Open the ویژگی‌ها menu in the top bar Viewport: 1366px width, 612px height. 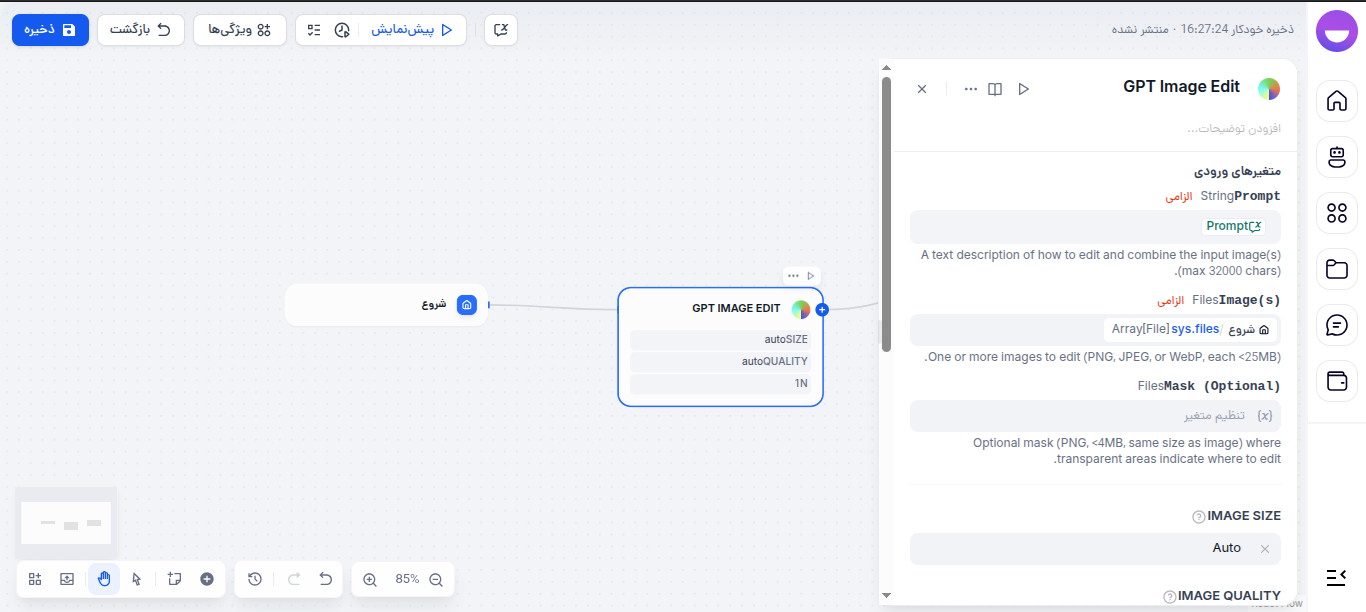pos(240,30)
